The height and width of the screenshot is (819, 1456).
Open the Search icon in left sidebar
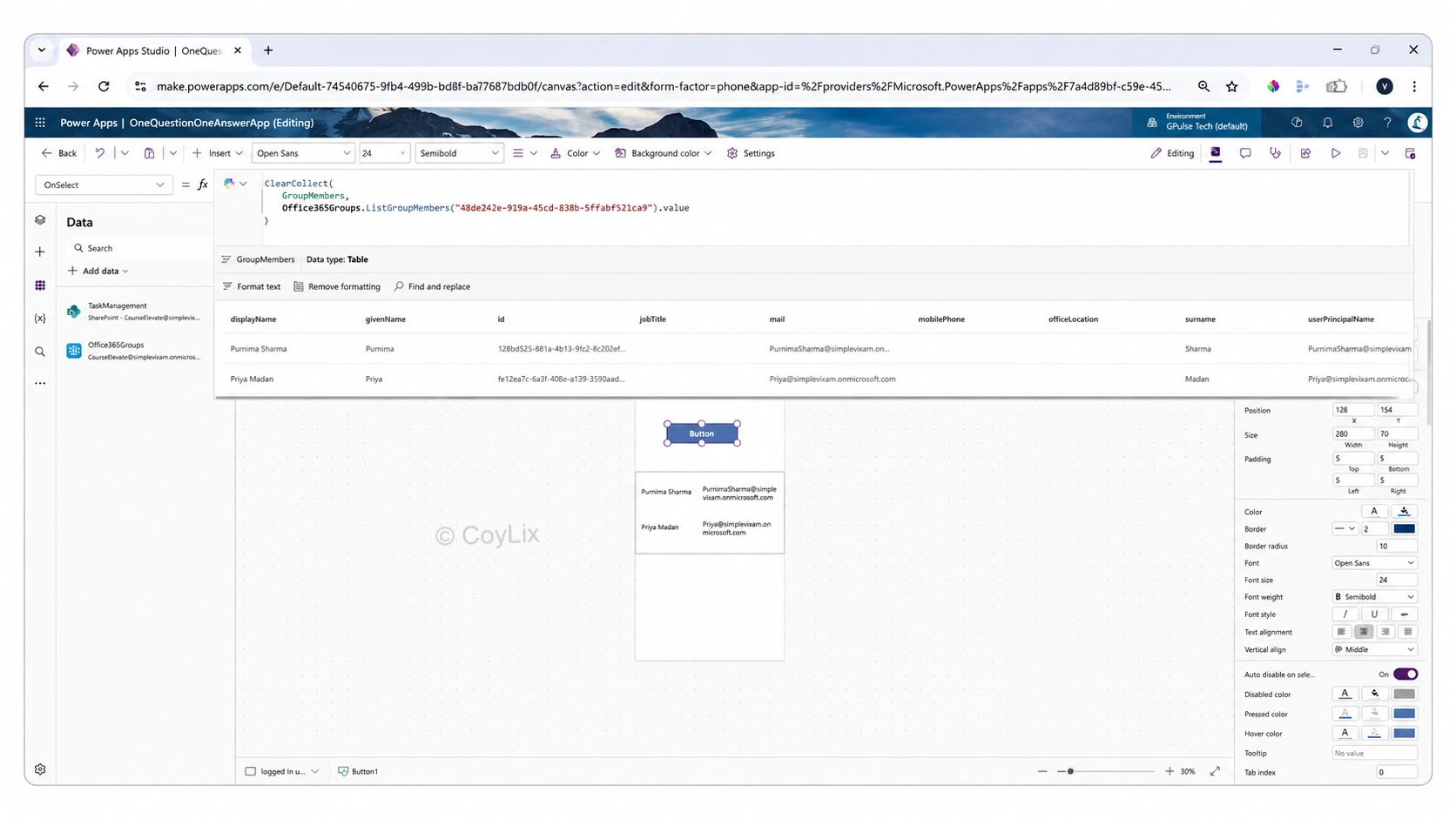40,352
